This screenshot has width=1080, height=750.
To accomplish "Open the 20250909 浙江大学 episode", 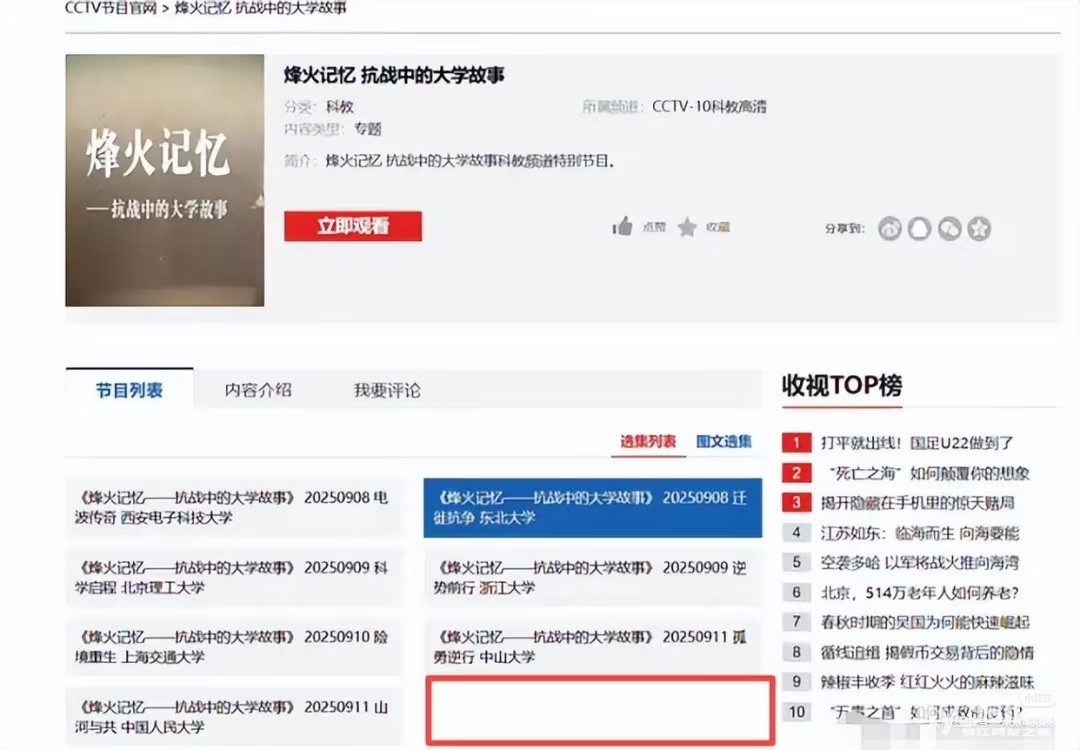I will 592,577.
